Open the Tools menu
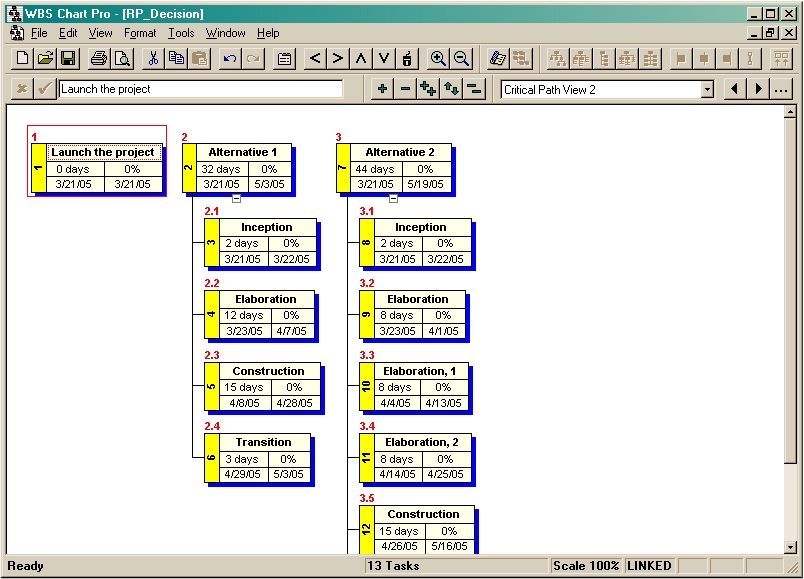Screen dimensions: 804x579 [x=181, y=33]
